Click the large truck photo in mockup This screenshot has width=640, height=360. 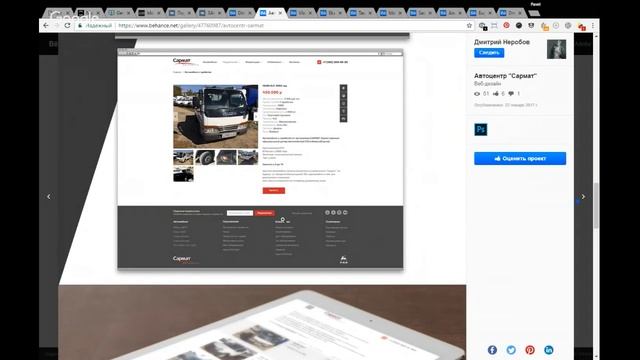216,116
